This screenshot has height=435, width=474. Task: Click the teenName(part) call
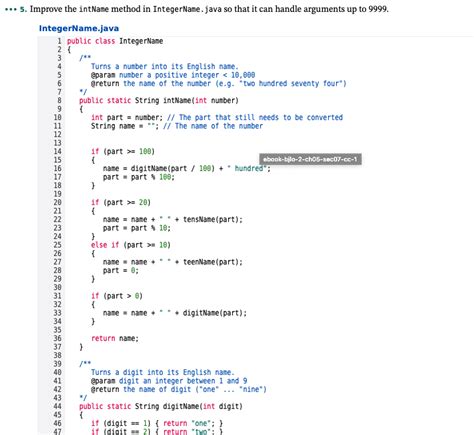click(x=213, y=262)
